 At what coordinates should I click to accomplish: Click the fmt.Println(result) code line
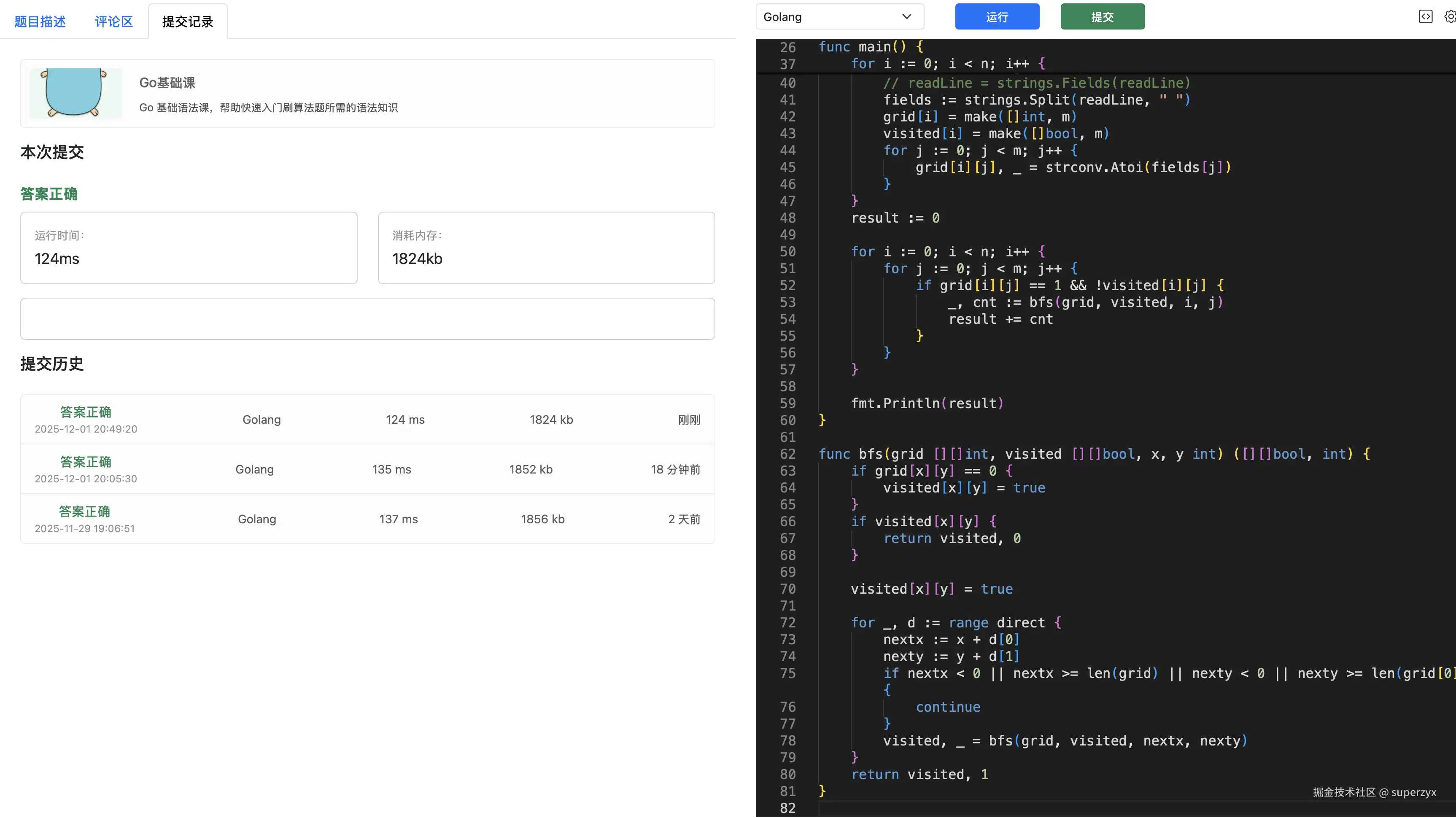[927, 404]
